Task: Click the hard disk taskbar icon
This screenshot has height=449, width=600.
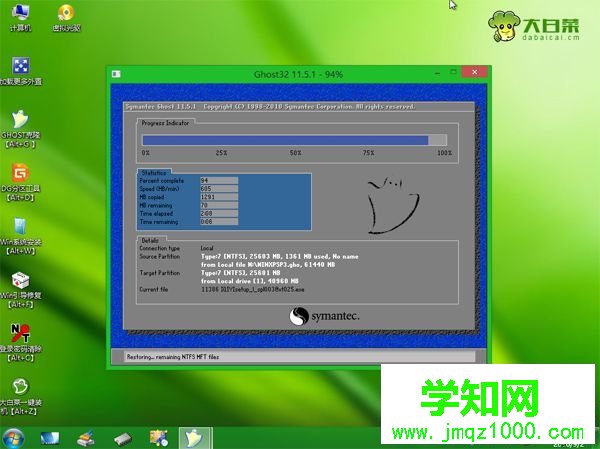Action: pos(122,439)
